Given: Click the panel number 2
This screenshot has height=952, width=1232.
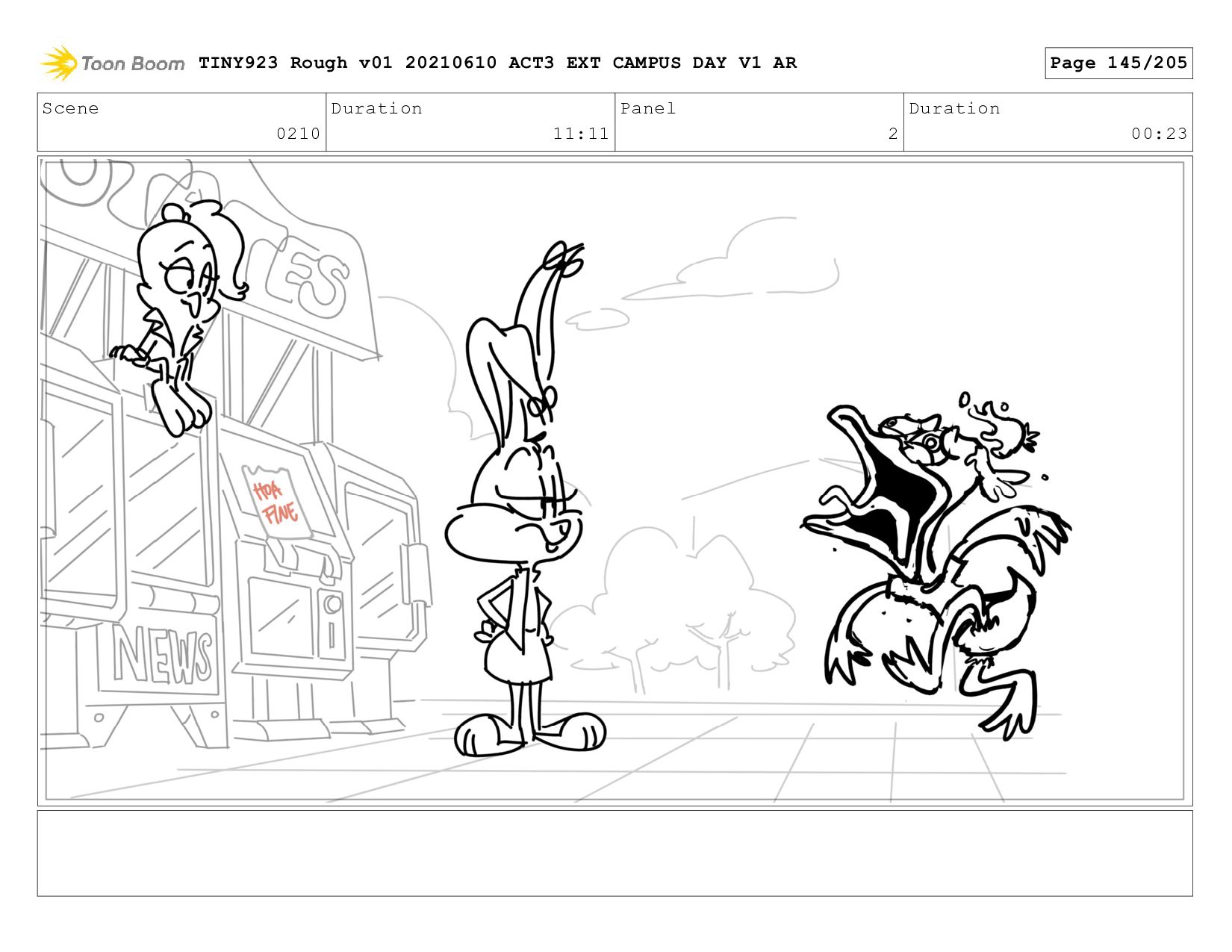Looking at the screenshot, I should click(x=893, y=134).
